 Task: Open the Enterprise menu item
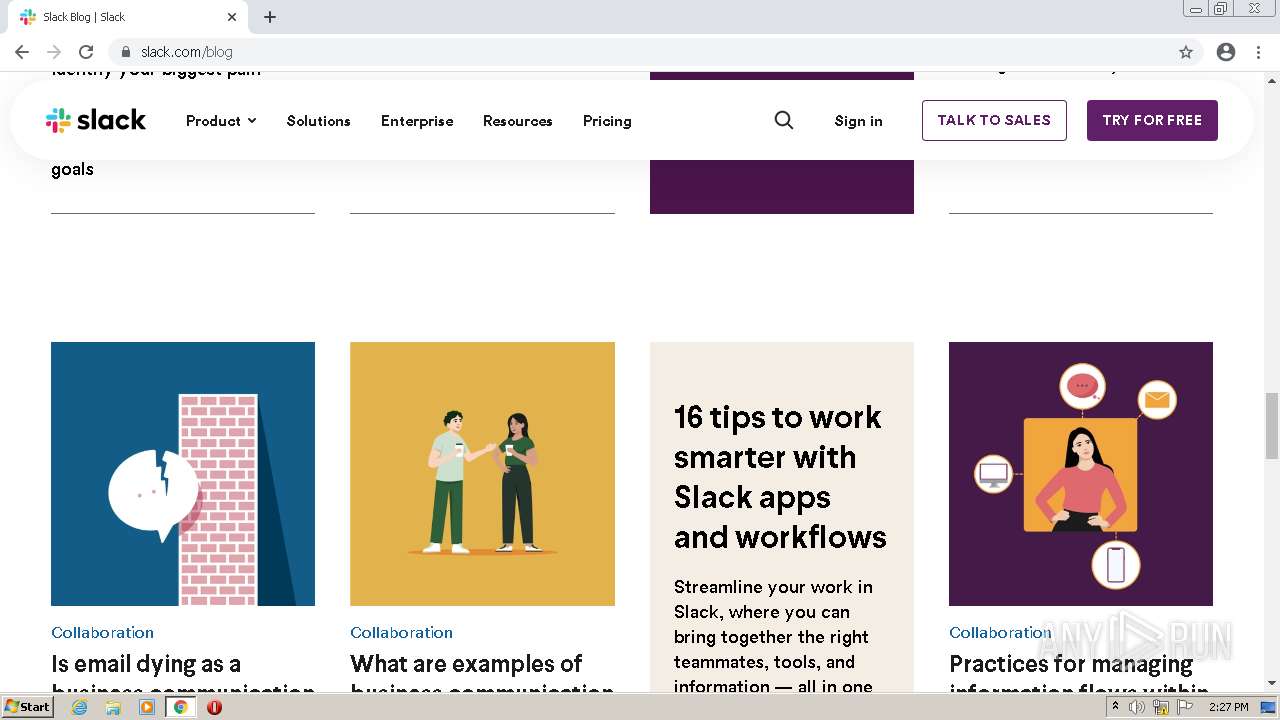pyautogui.click(x=417, y=121)
